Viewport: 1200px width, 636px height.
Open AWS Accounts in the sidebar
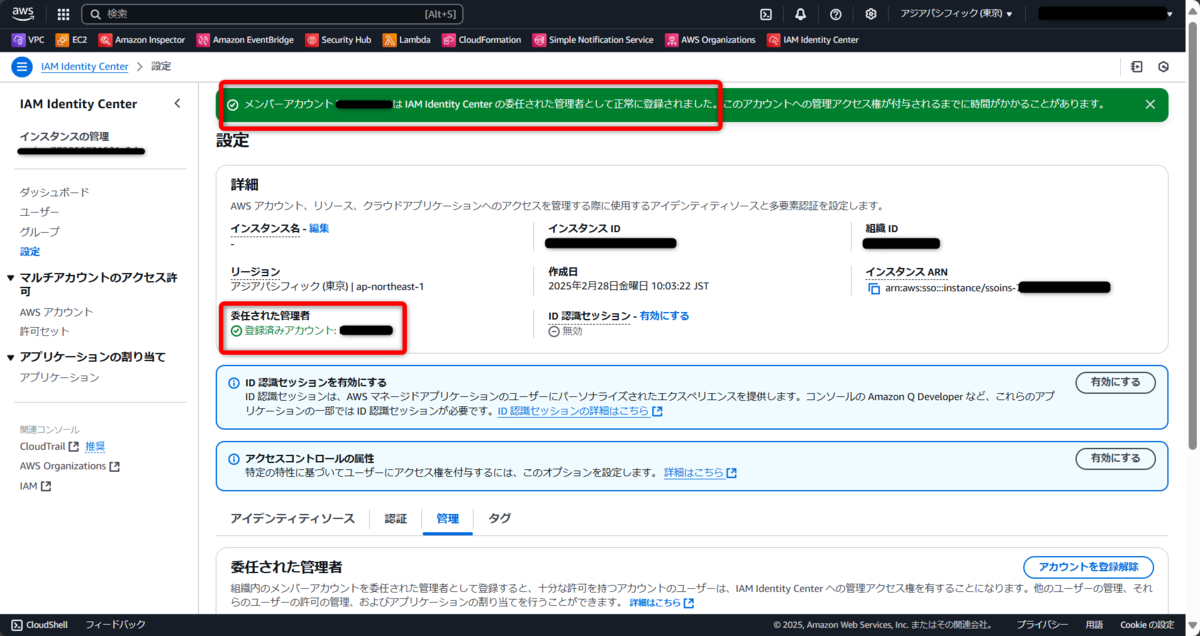tap(56, 312)
